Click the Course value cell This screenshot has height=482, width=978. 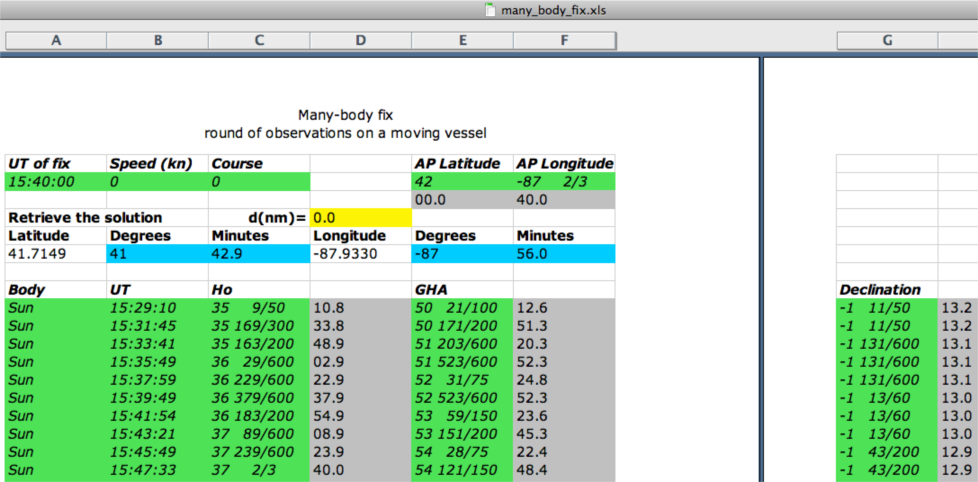259,182
